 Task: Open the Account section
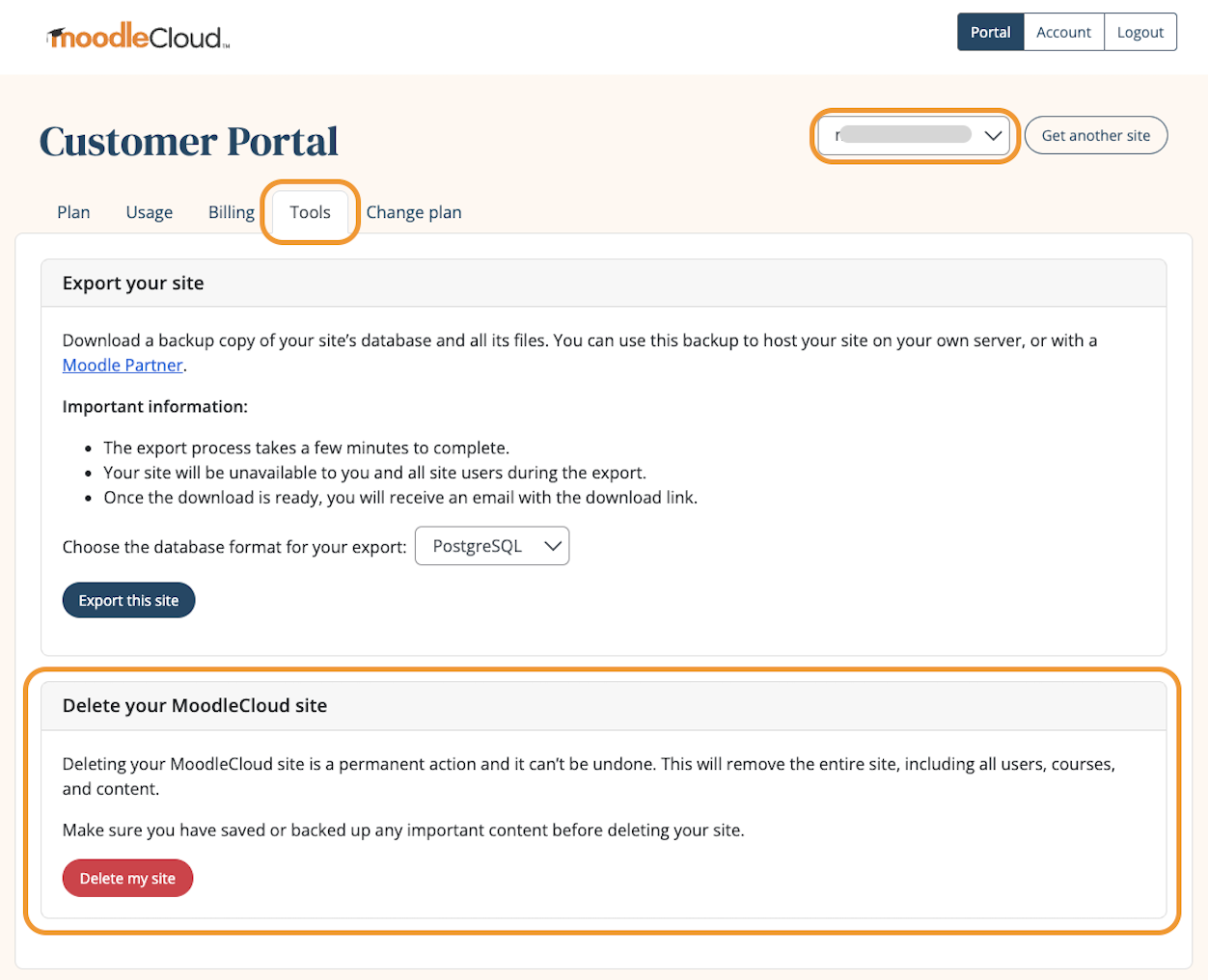(x=1063, y=31)
